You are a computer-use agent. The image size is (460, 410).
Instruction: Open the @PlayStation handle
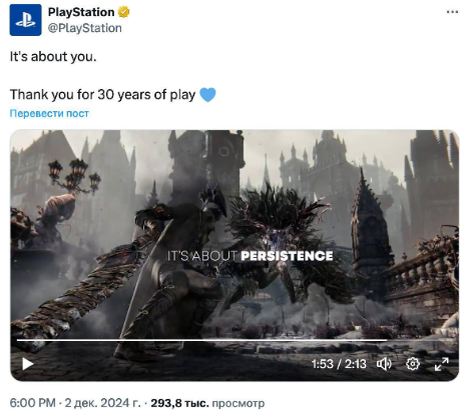[85, 28]
